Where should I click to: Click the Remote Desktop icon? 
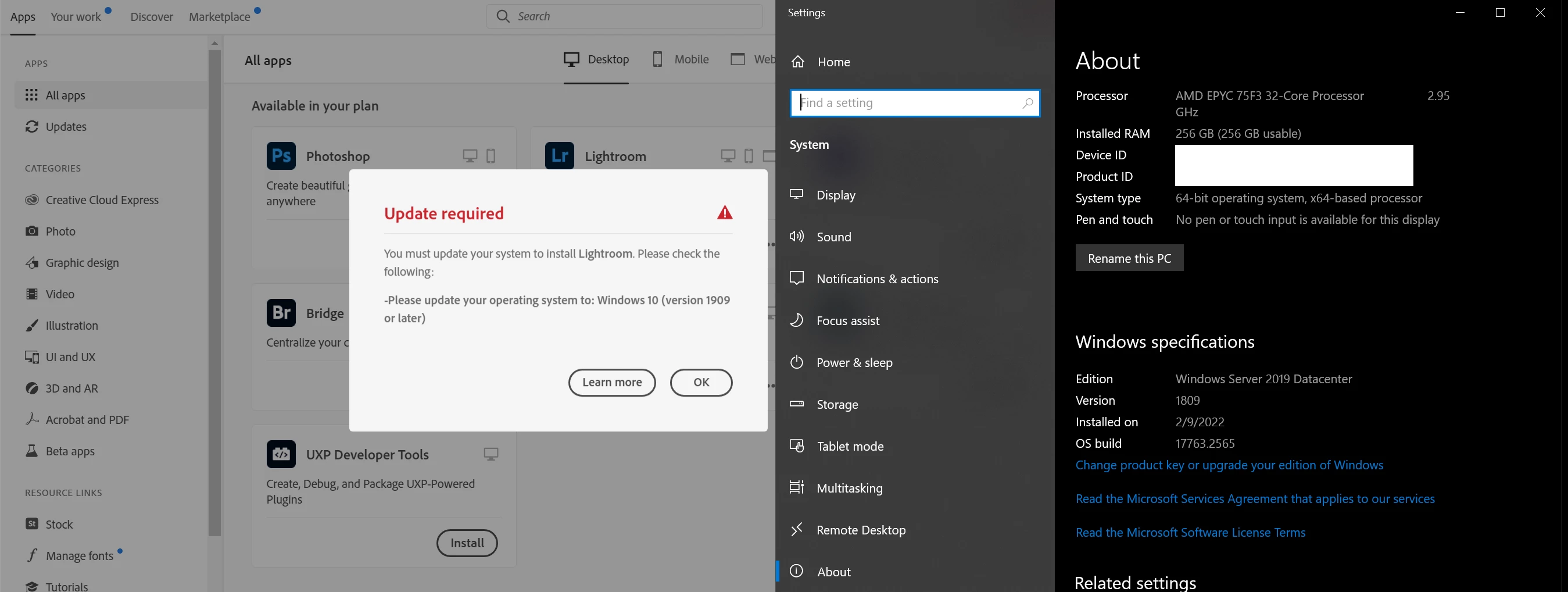pos(797,529)
